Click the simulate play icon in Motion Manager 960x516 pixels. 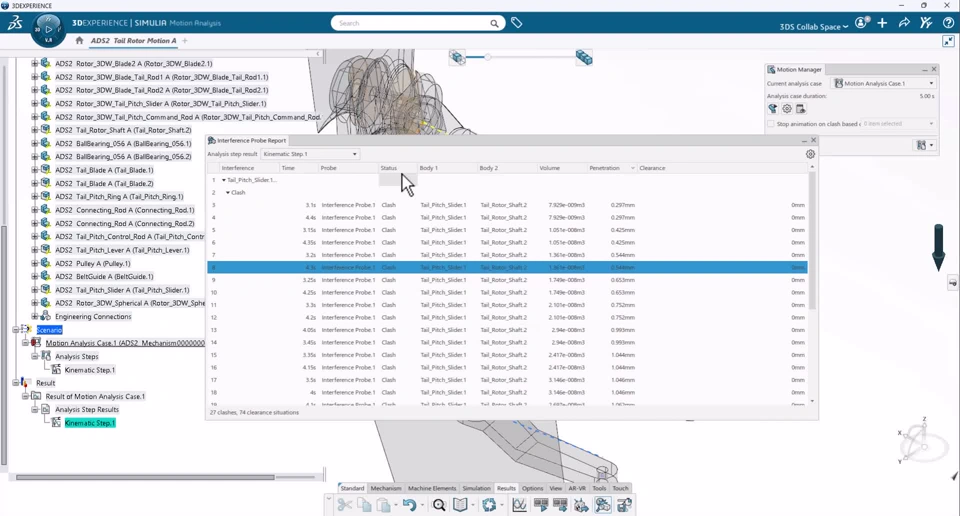pos(773,109)
